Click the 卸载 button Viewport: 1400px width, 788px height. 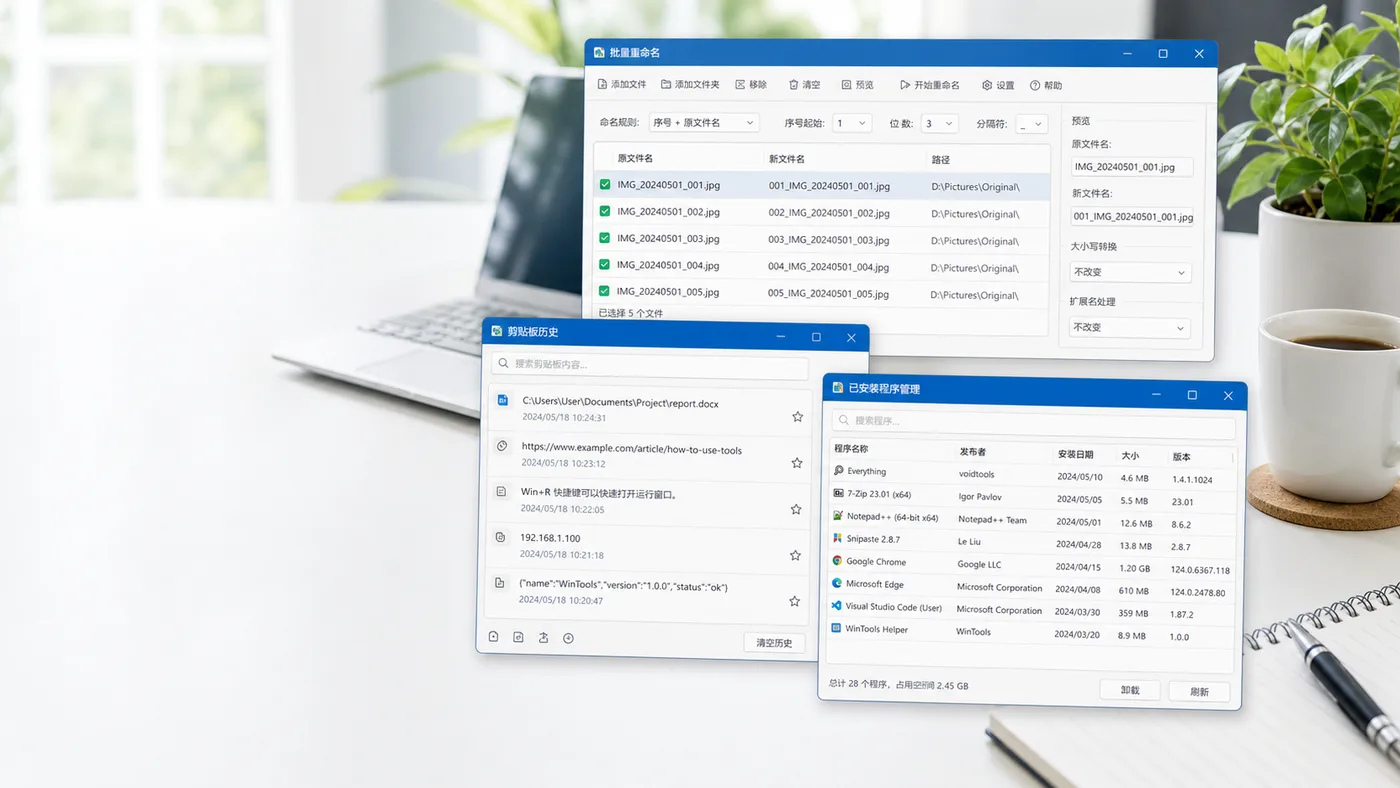(x=1130, y=690)
